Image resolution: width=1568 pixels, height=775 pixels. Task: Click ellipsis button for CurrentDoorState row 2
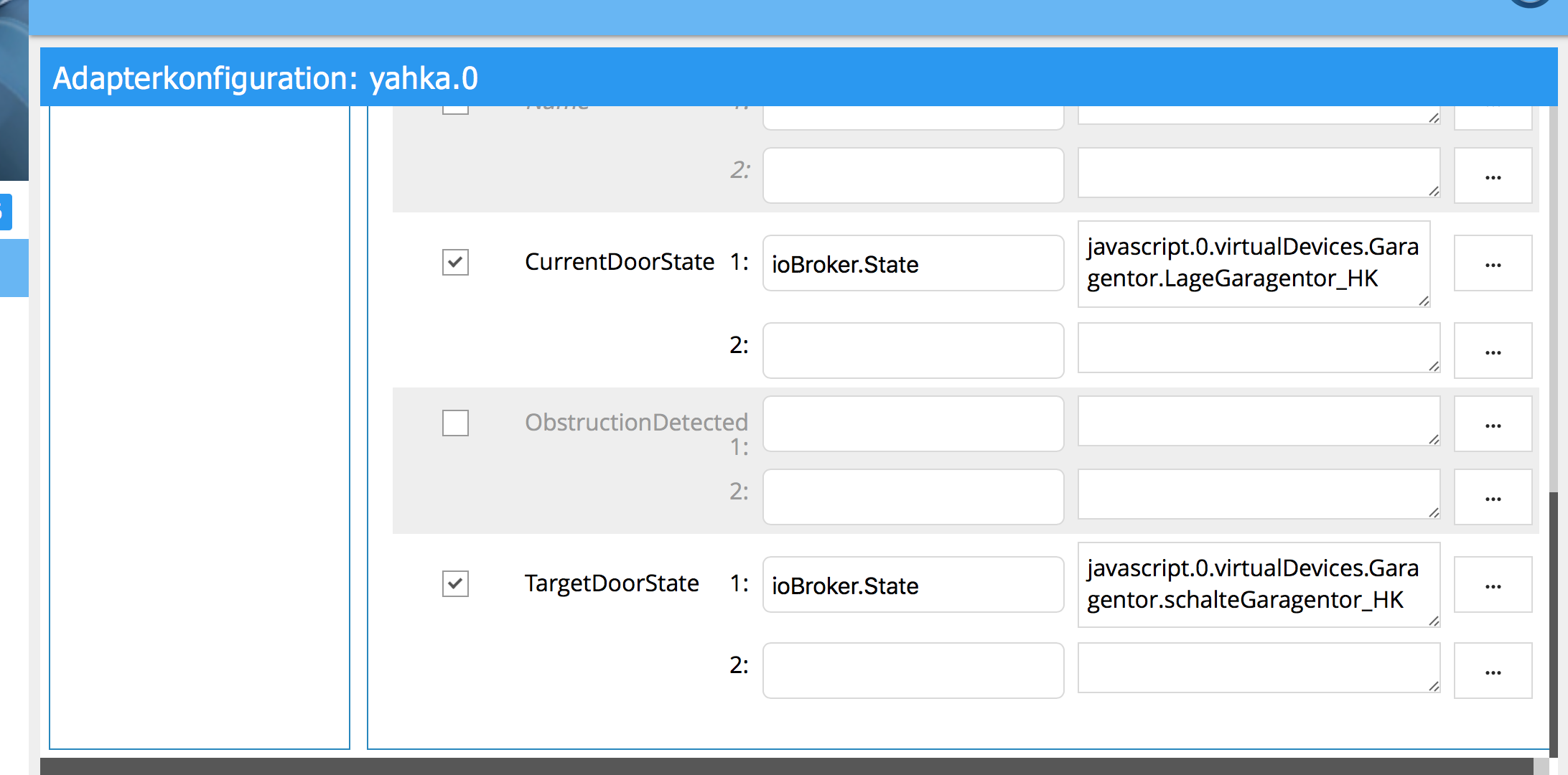pos(1493,351)
